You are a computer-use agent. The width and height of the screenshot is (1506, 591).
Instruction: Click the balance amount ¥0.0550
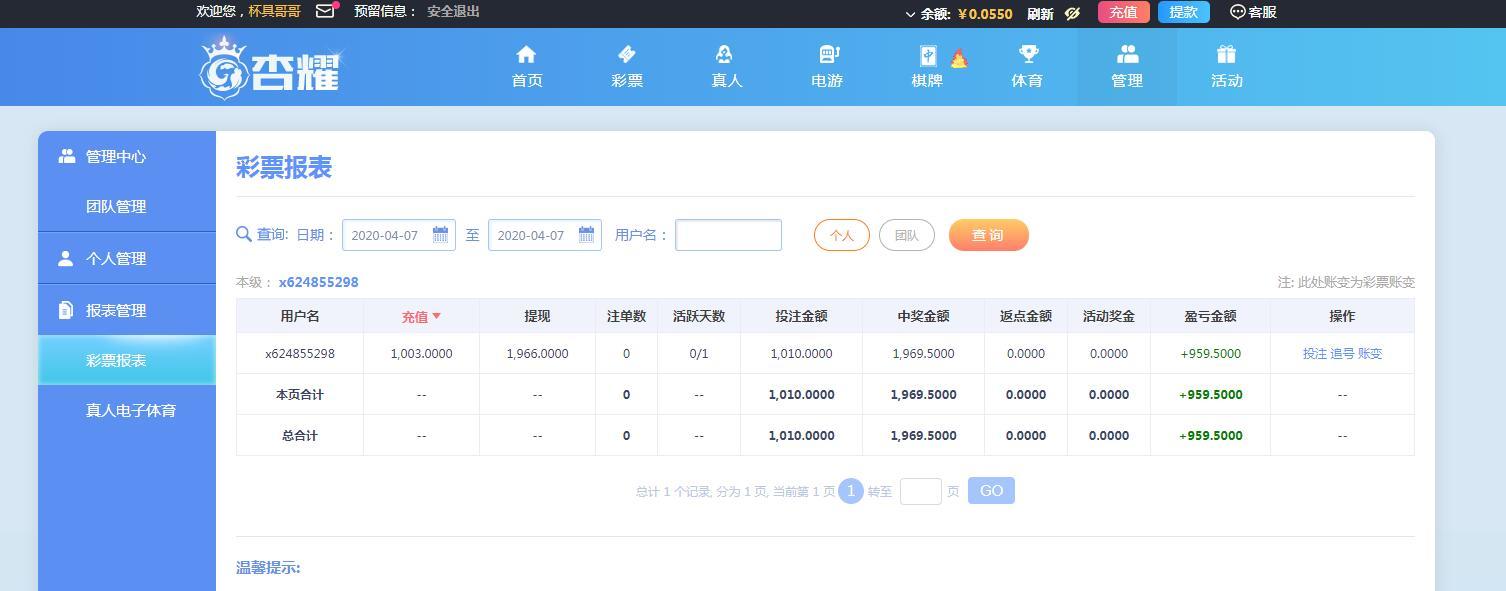tap(985, 14)
